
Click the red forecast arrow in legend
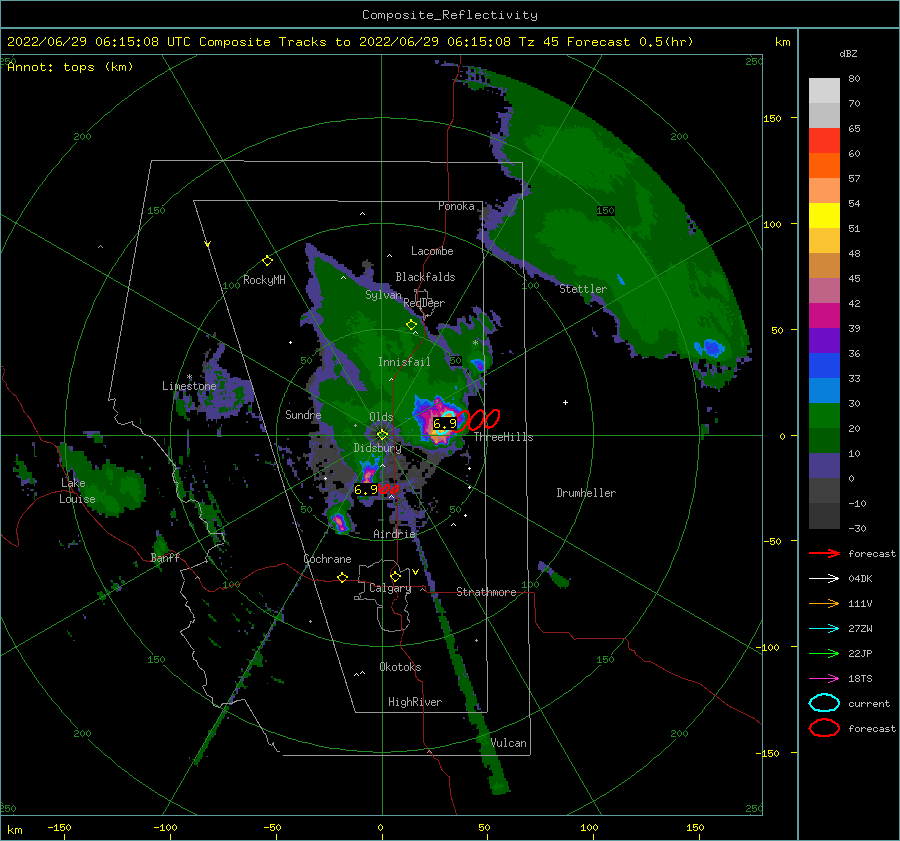pos(824,553)
